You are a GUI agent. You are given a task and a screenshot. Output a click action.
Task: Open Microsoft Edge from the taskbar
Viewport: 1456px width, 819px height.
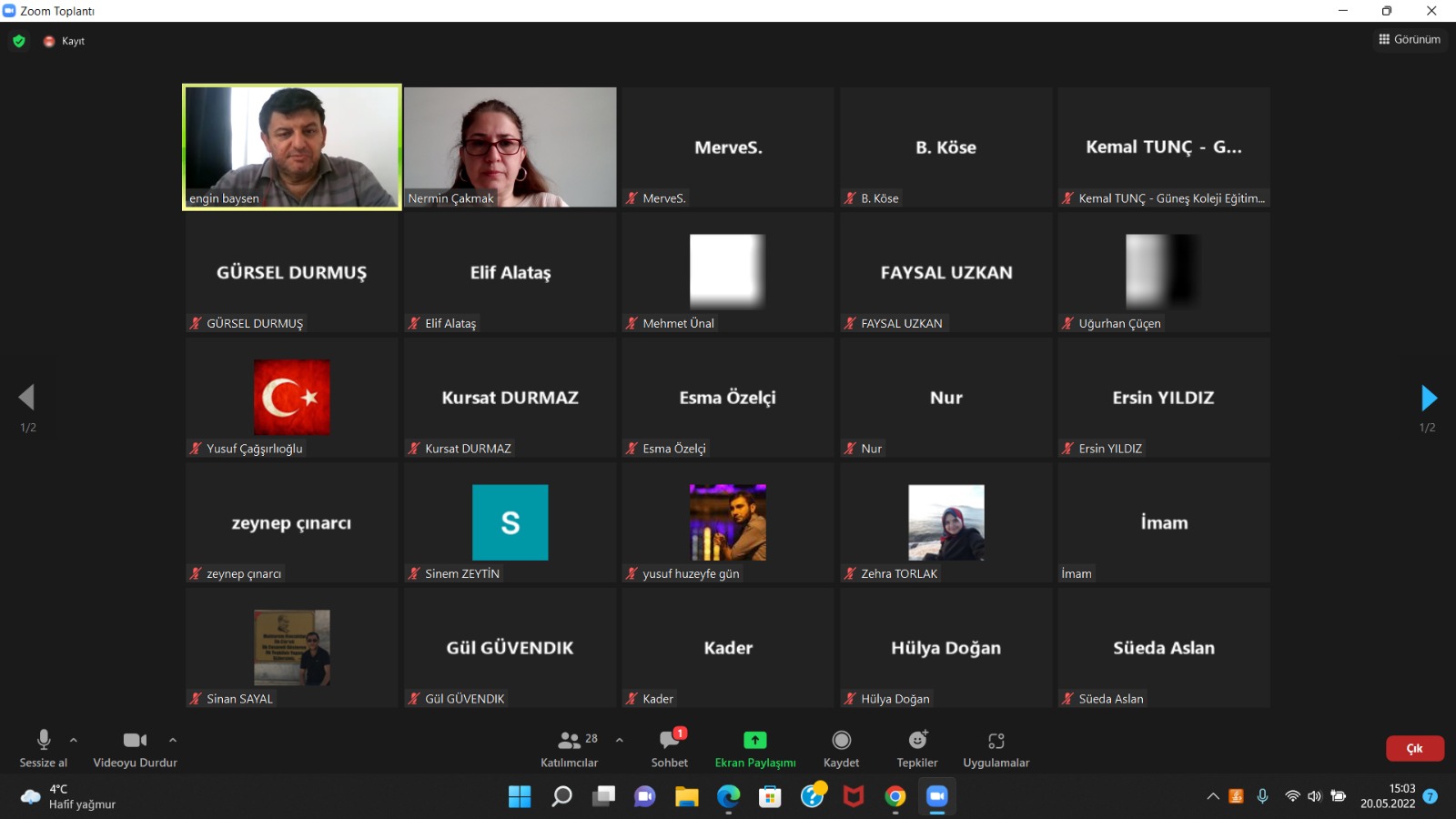[728, 797]
